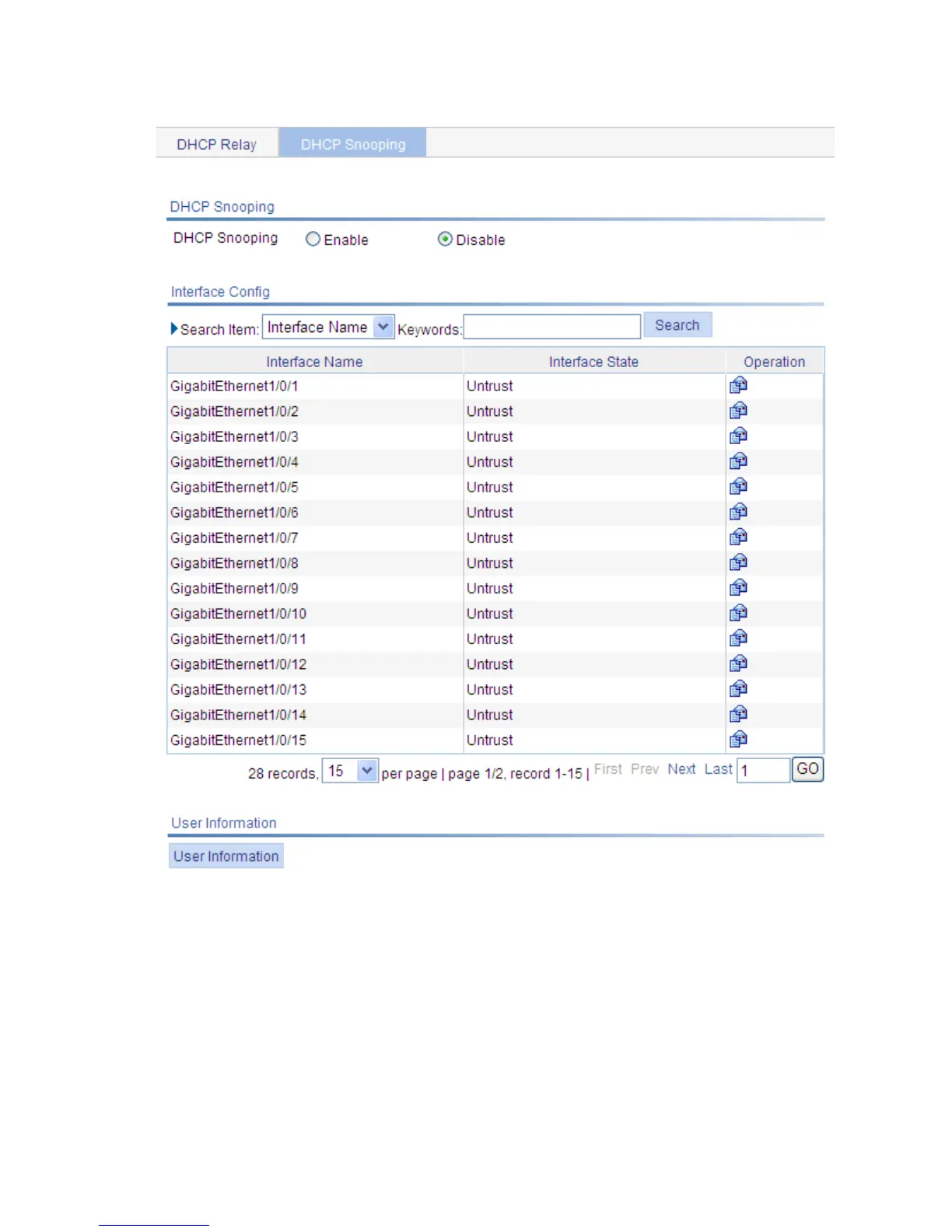The width and height of the screenshot is (952, 1232).
Task: Collapse the Search Item triangle expander
Action: click(174, 328)
